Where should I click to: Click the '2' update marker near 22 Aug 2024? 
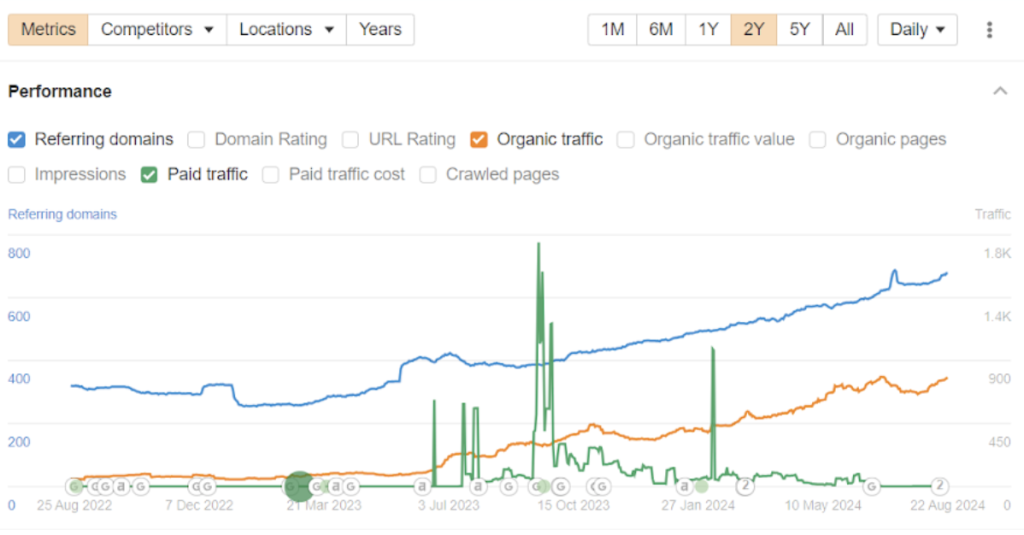tap(940, 486)
